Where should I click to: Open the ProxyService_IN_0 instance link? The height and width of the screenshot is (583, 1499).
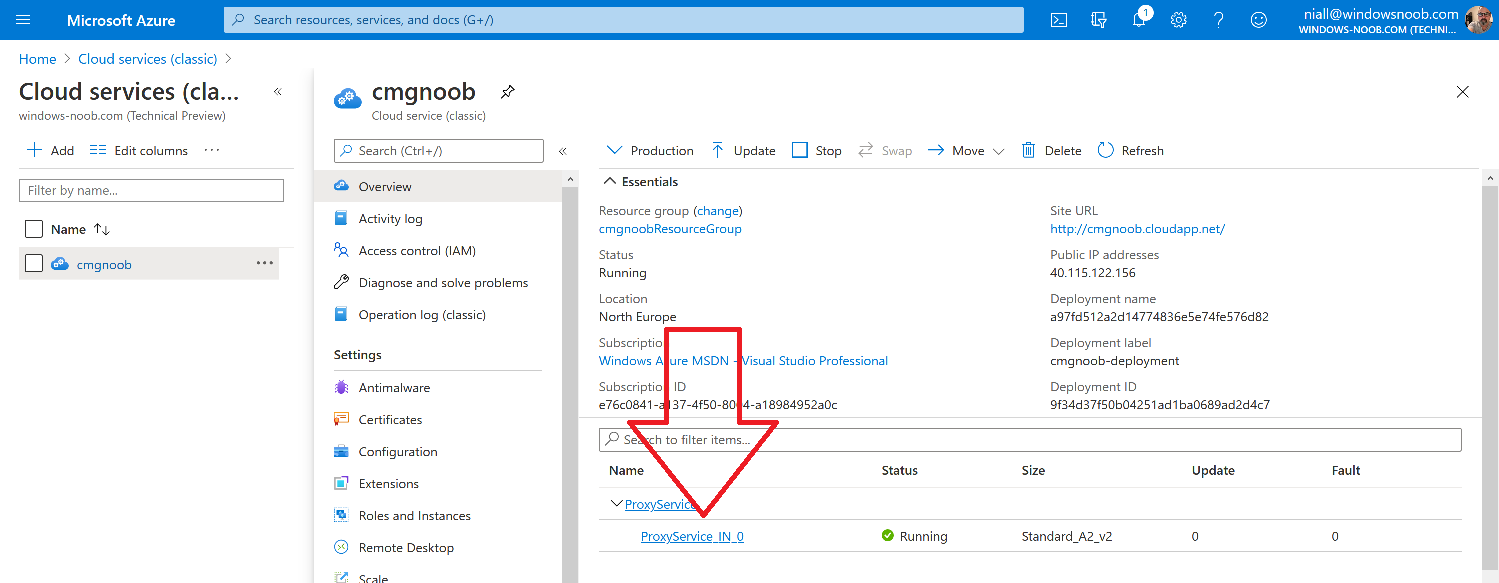pos(692,536)
